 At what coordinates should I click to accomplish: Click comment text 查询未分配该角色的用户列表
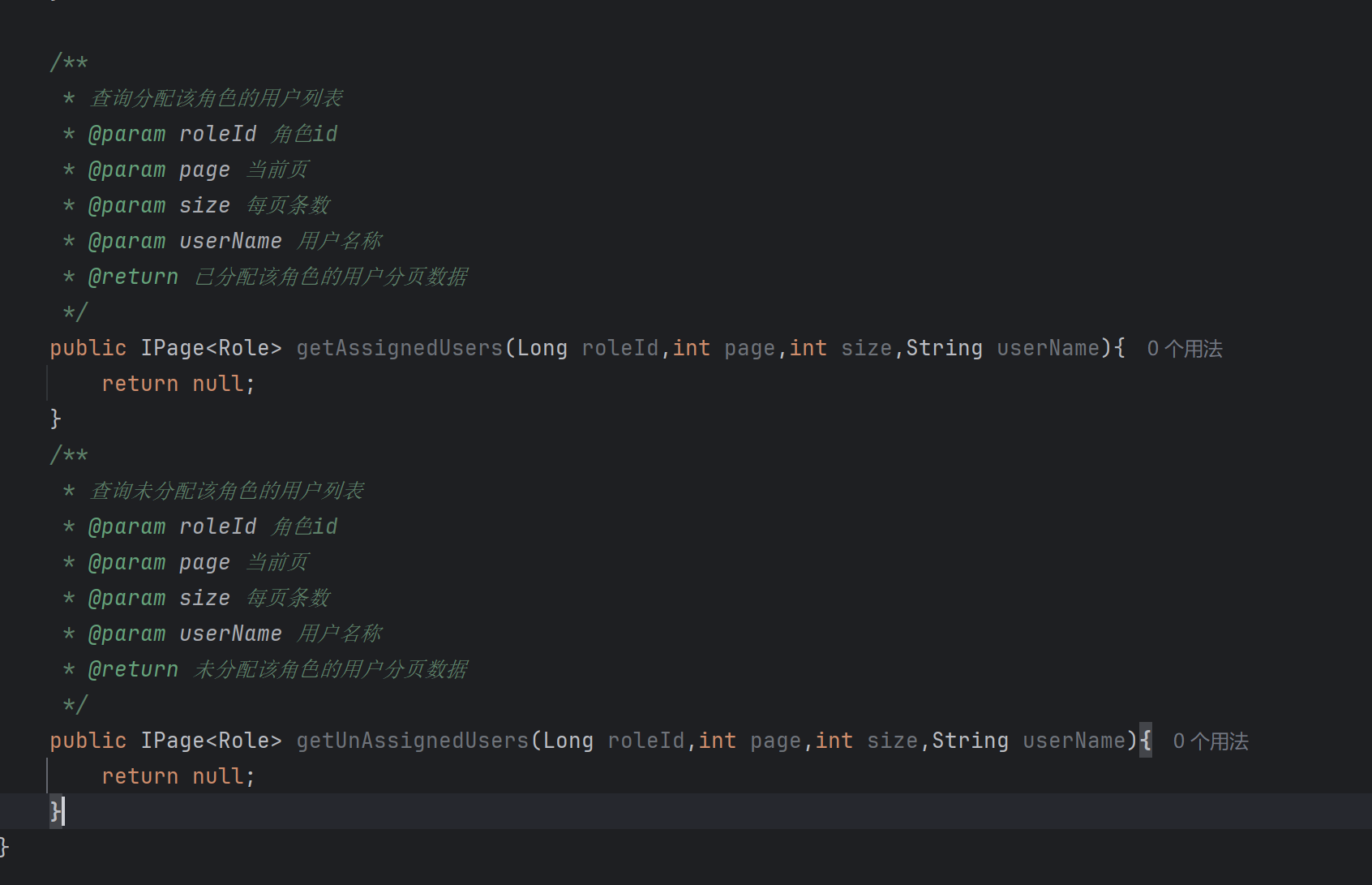(226, 492)
